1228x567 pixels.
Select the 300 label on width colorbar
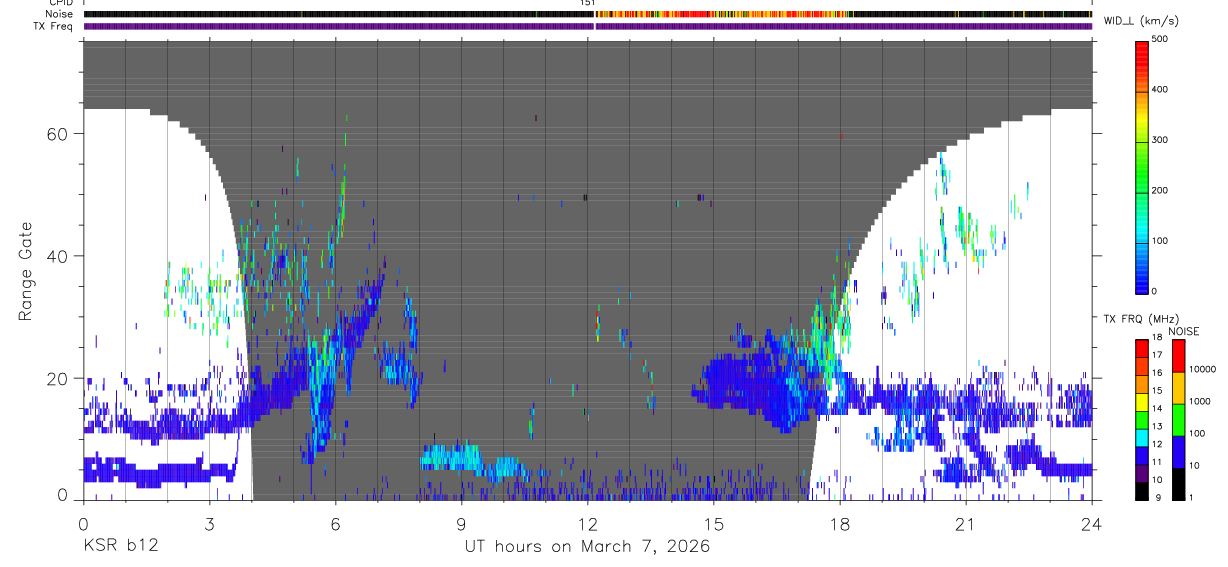click(1162, 140)
